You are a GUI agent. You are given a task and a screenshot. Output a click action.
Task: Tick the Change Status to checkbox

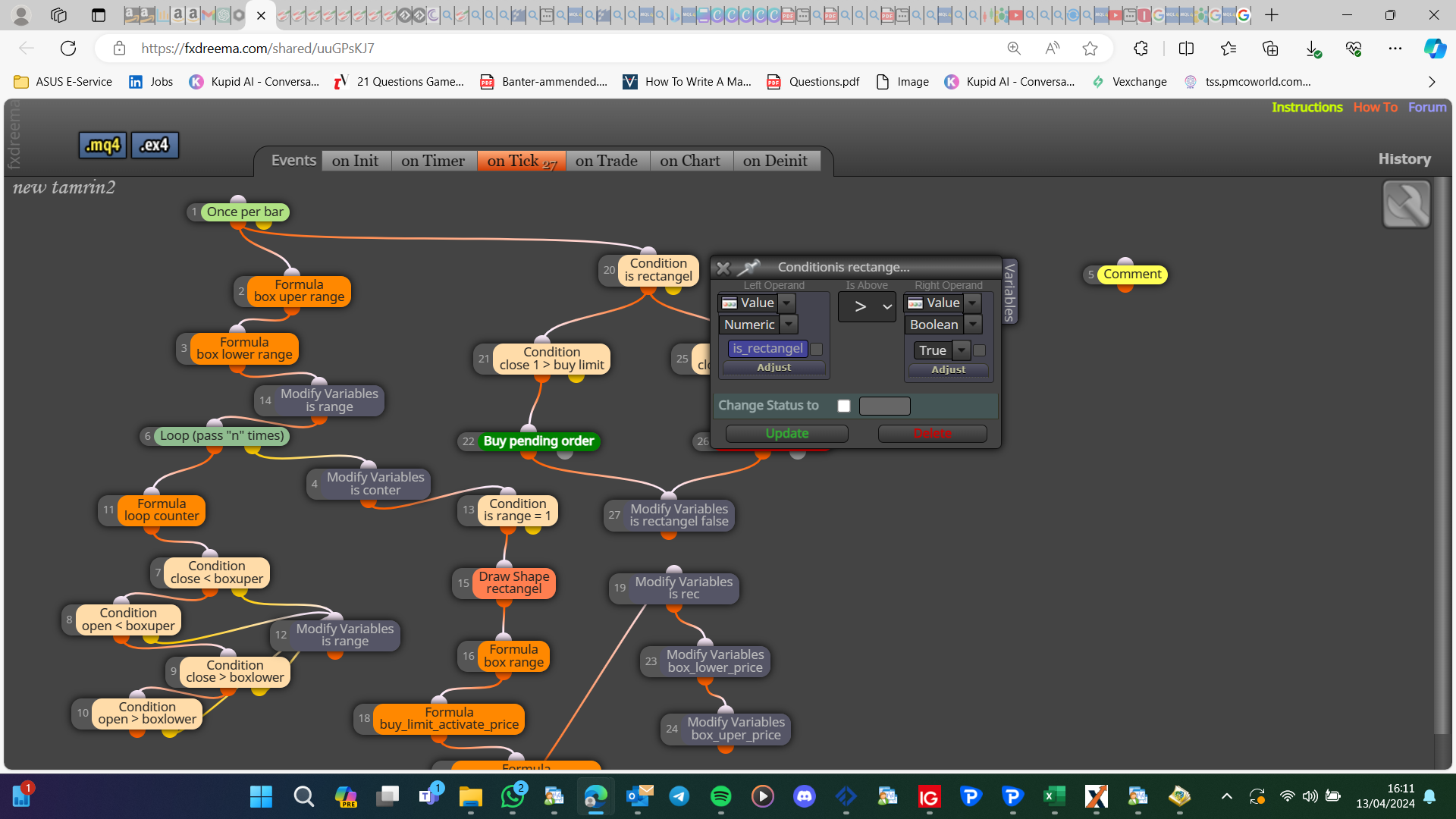[843, 406]
